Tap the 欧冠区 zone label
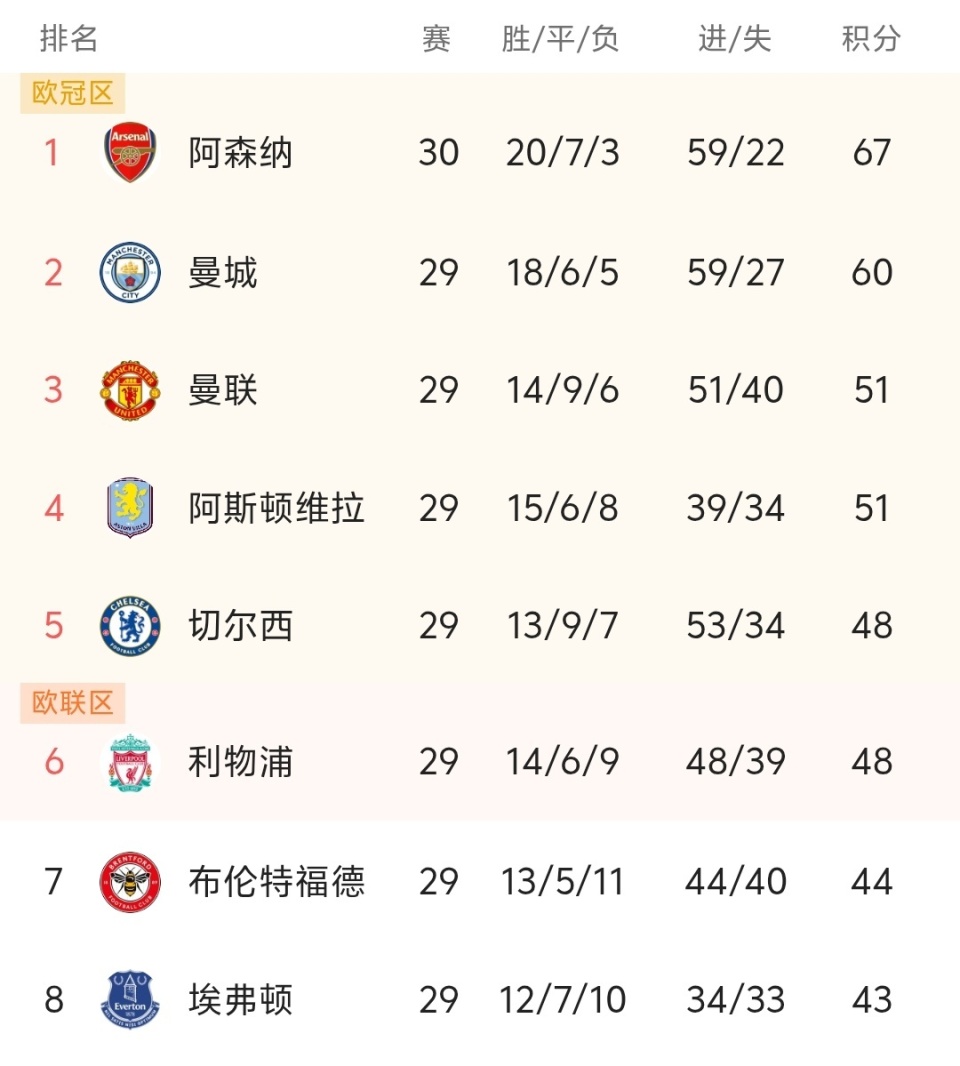This screenshot has height=1066, width=960. [73, 94]
